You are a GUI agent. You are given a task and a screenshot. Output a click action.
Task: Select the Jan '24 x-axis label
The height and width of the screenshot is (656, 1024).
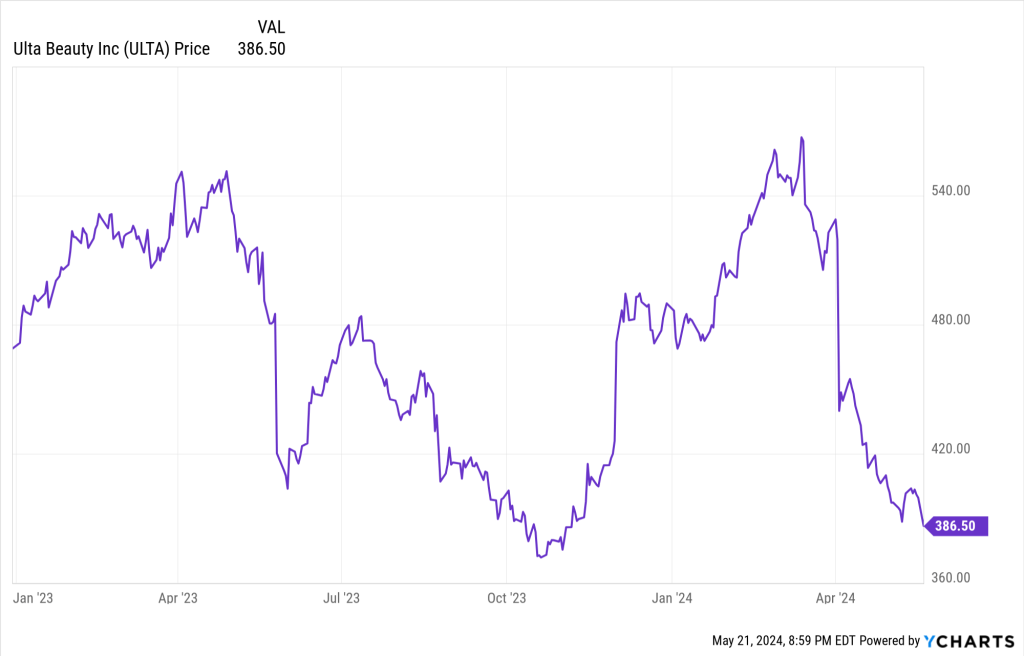click(x=671, y=598)
